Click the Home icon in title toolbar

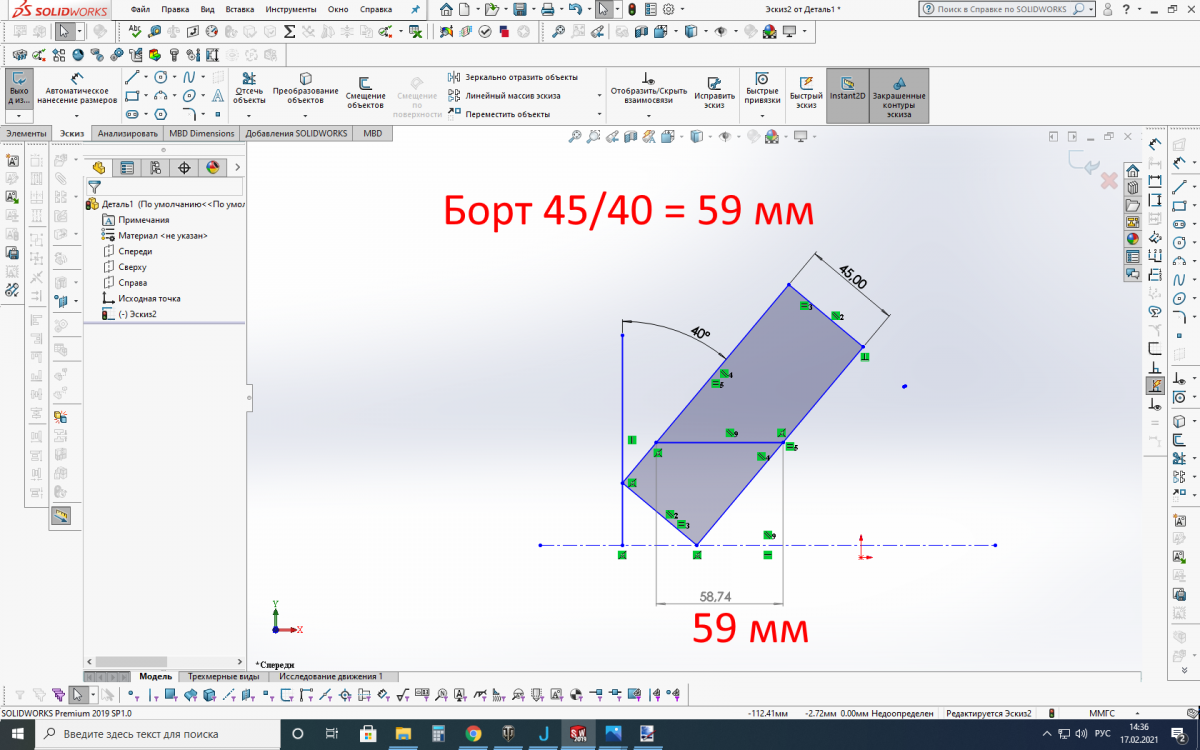(x=447, y=9)
